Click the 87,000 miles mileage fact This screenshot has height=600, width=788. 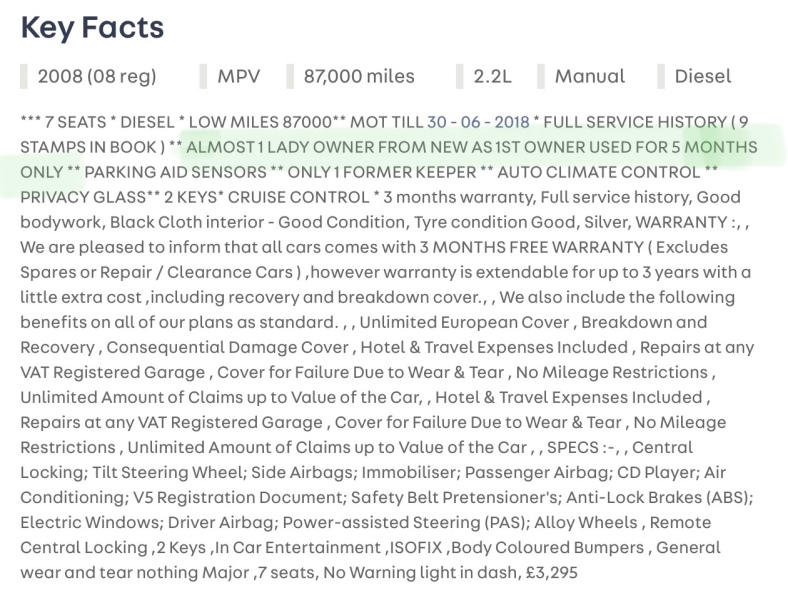coord(359,76)
